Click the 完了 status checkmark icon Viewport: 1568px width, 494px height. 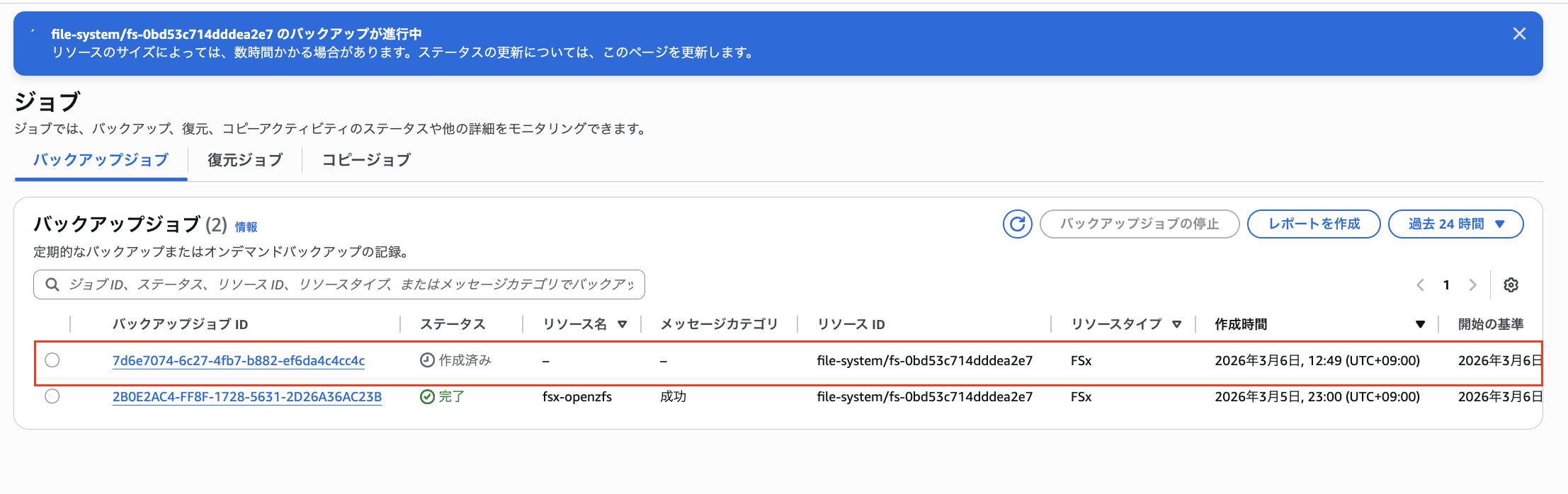[x=427, y=397]
